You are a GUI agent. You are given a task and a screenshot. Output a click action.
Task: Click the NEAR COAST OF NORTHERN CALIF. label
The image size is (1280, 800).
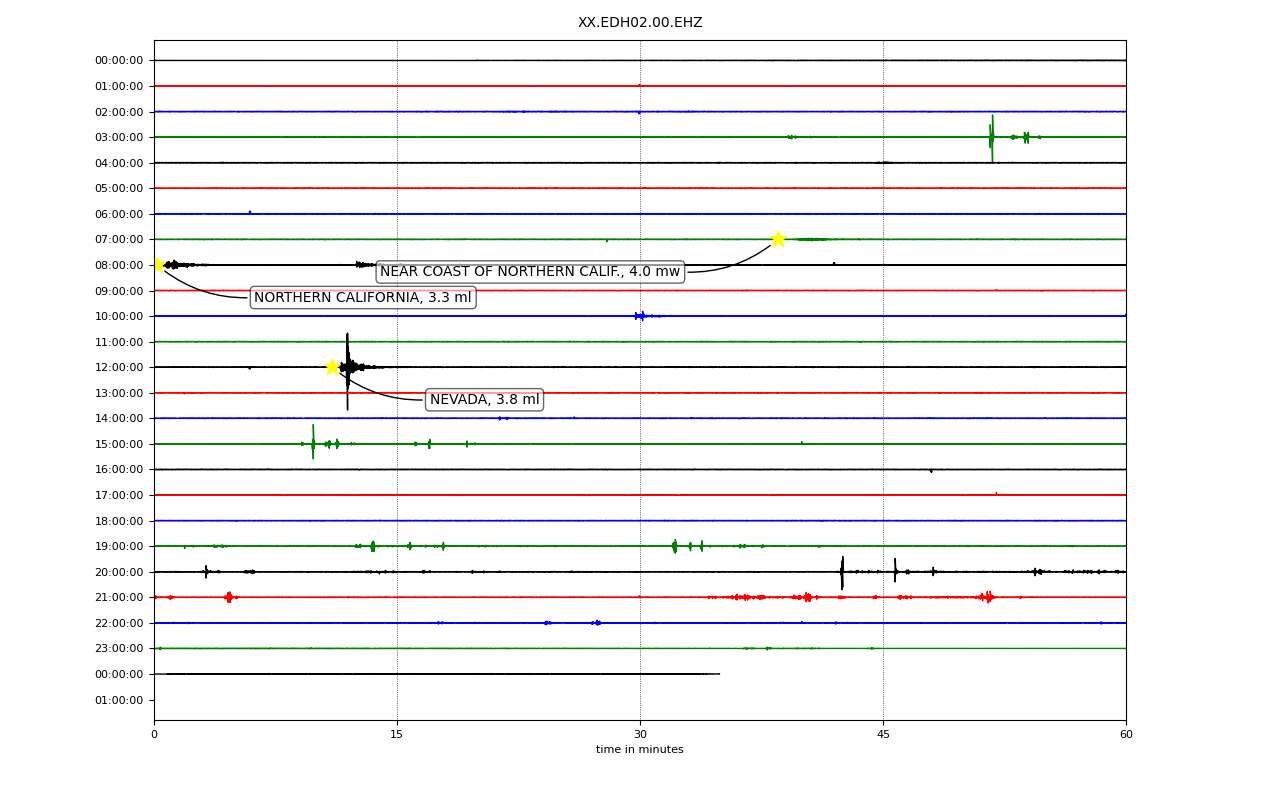(530, 272)
